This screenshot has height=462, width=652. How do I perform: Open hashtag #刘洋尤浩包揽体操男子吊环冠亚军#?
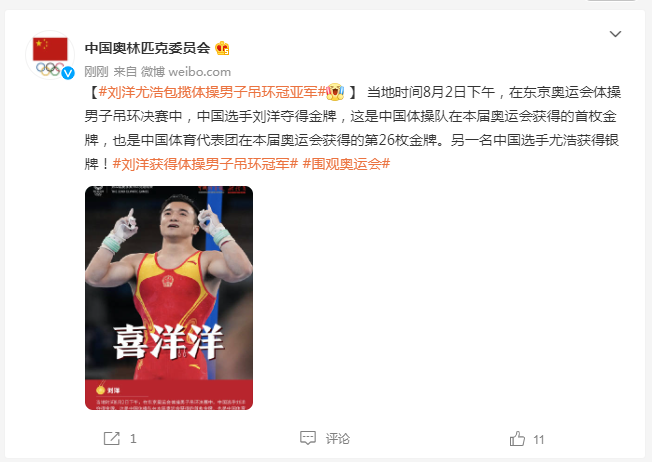point(212,92)
